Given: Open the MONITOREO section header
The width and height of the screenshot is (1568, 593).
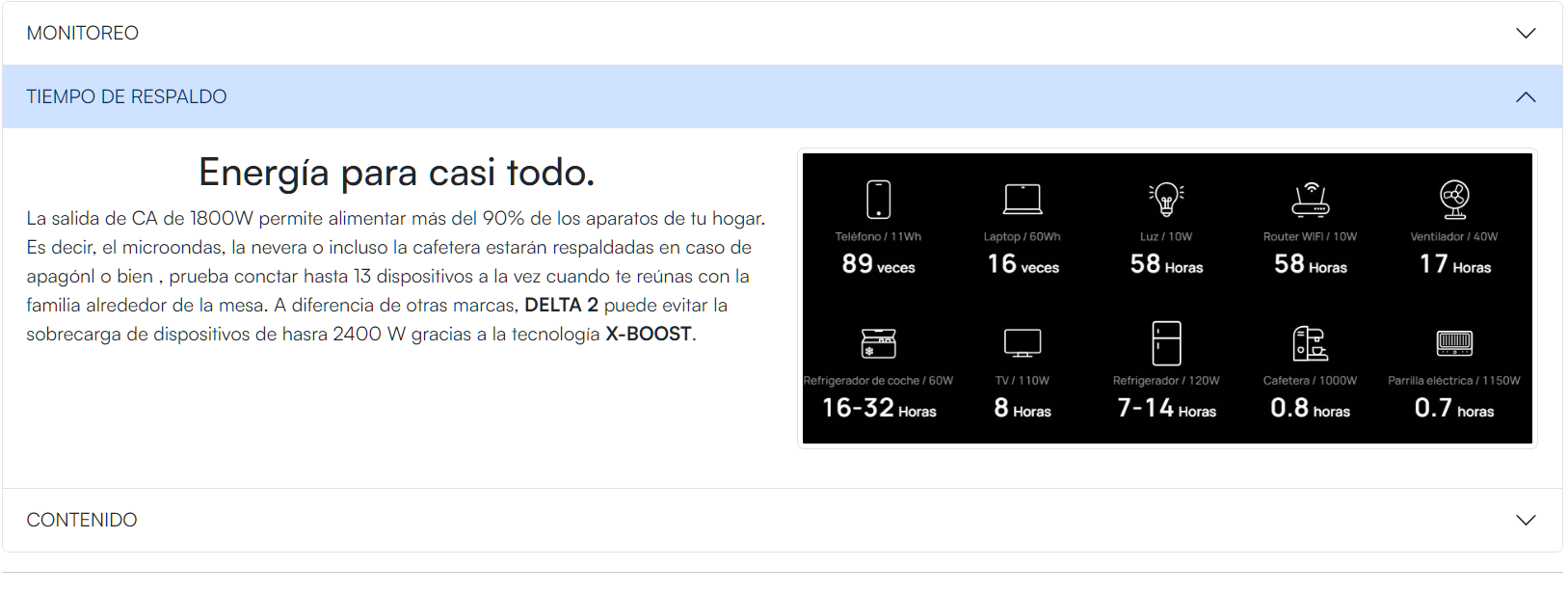Looking at the screenshot, I should [783, 33].
